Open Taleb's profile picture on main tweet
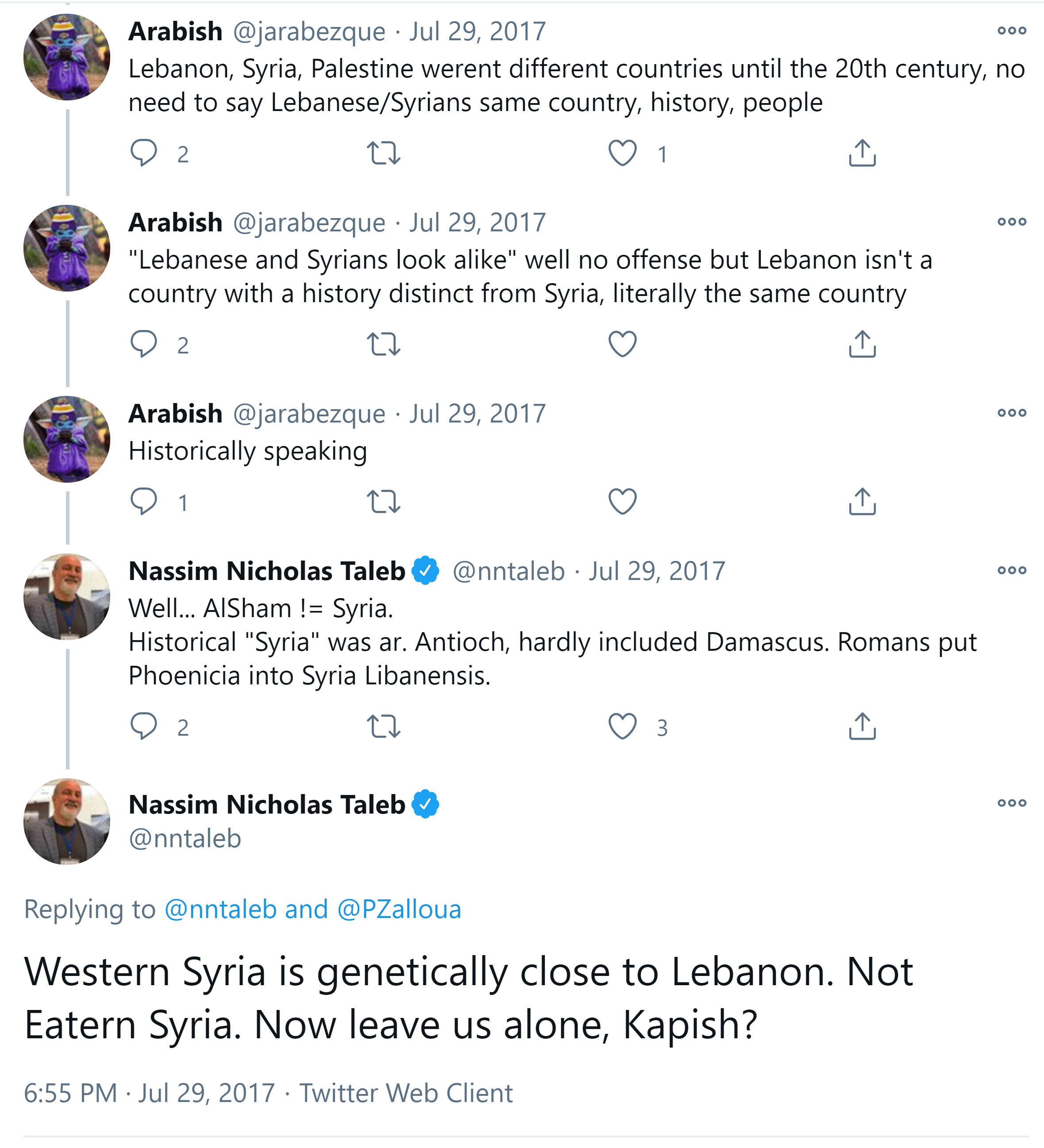 tap(67, 821)
